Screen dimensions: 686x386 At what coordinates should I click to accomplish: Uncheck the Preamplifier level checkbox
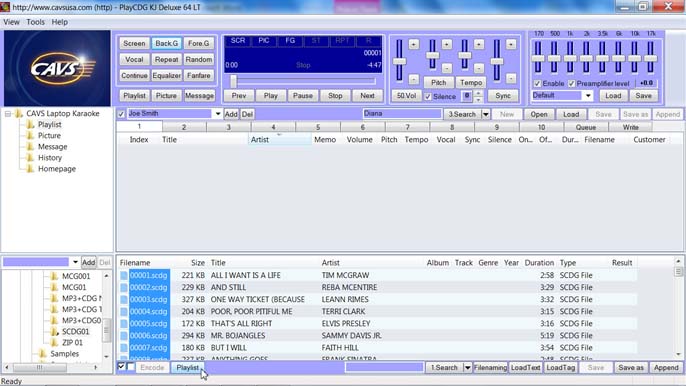coord(571,83)
